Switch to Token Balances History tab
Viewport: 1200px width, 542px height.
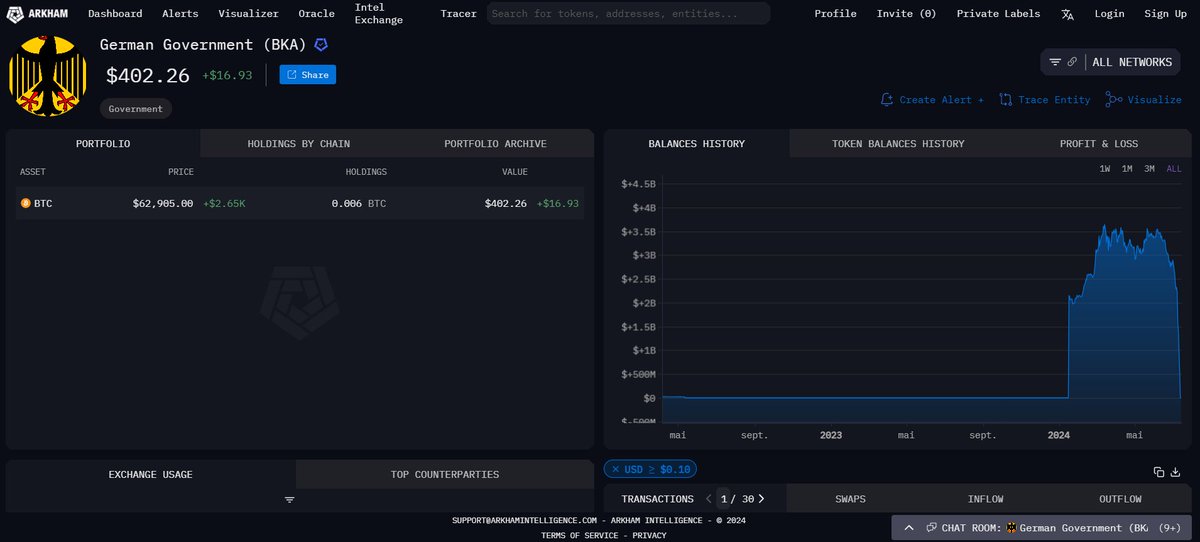[x=898, y=144]
